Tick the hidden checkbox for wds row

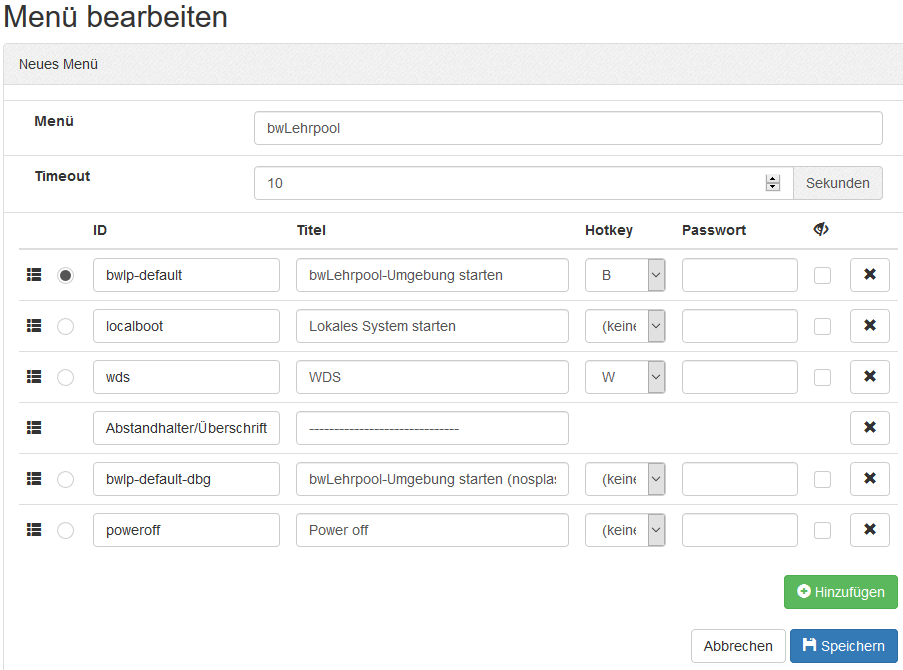(822, 377)
